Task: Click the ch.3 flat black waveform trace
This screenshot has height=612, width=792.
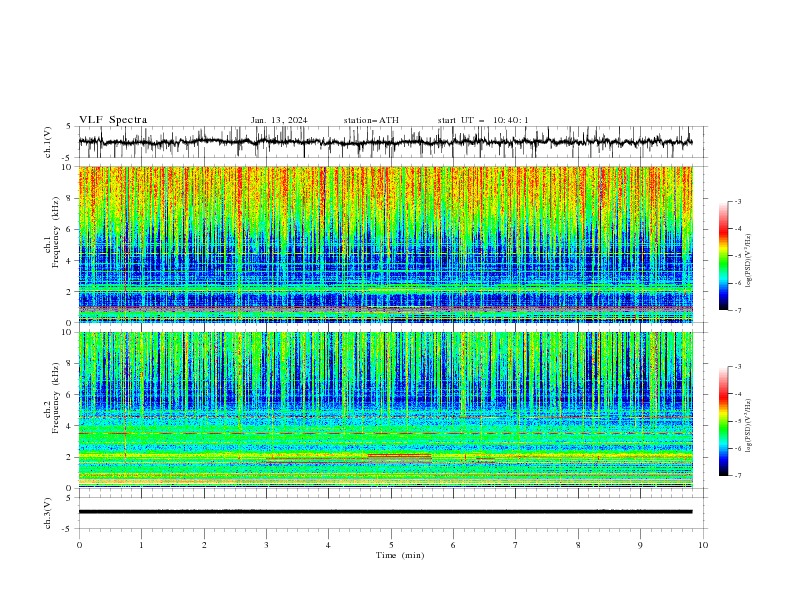Action: (385, 512)
